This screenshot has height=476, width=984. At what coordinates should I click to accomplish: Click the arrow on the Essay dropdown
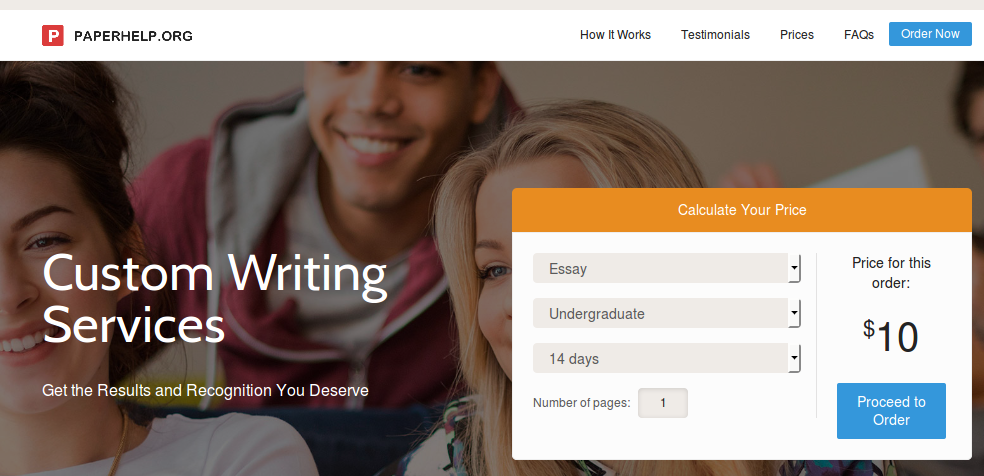coord(794,268)
